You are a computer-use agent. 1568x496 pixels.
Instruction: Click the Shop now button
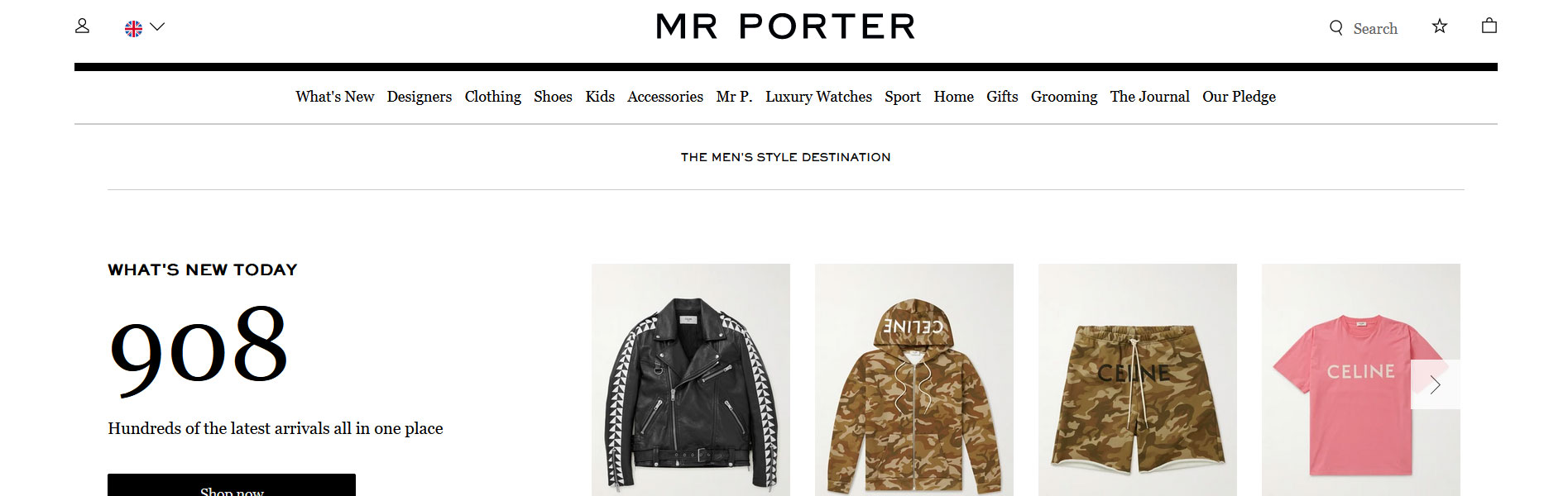pos(232,485)
